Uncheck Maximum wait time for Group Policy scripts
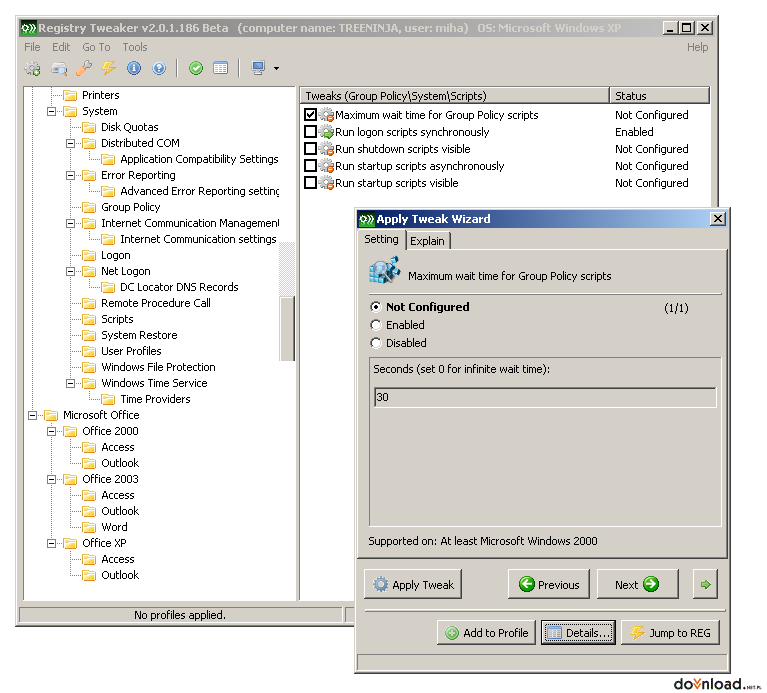Viewport: 767px width, 693px height. pos(310,115)
